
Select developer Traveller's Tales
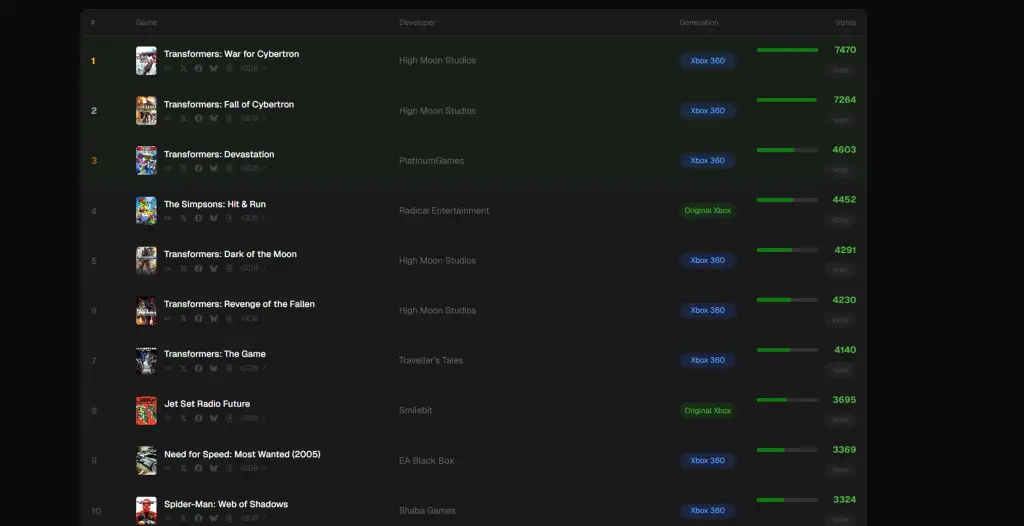pos(431,360)
